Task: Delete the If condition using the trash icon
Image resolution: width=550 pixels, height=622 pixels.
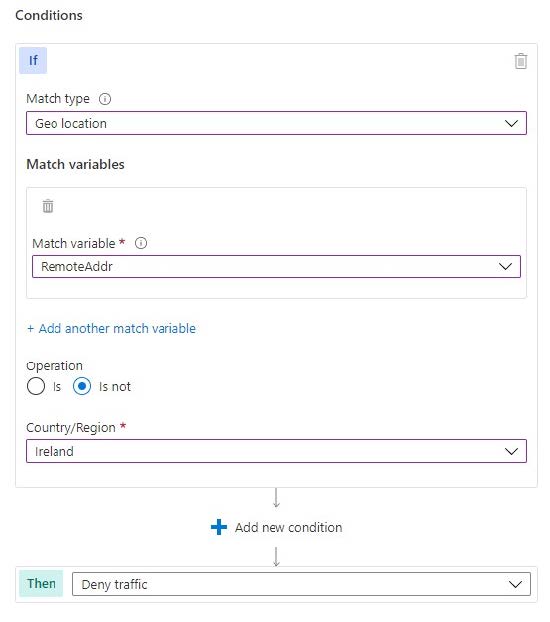Action: (x=520, y=61)
